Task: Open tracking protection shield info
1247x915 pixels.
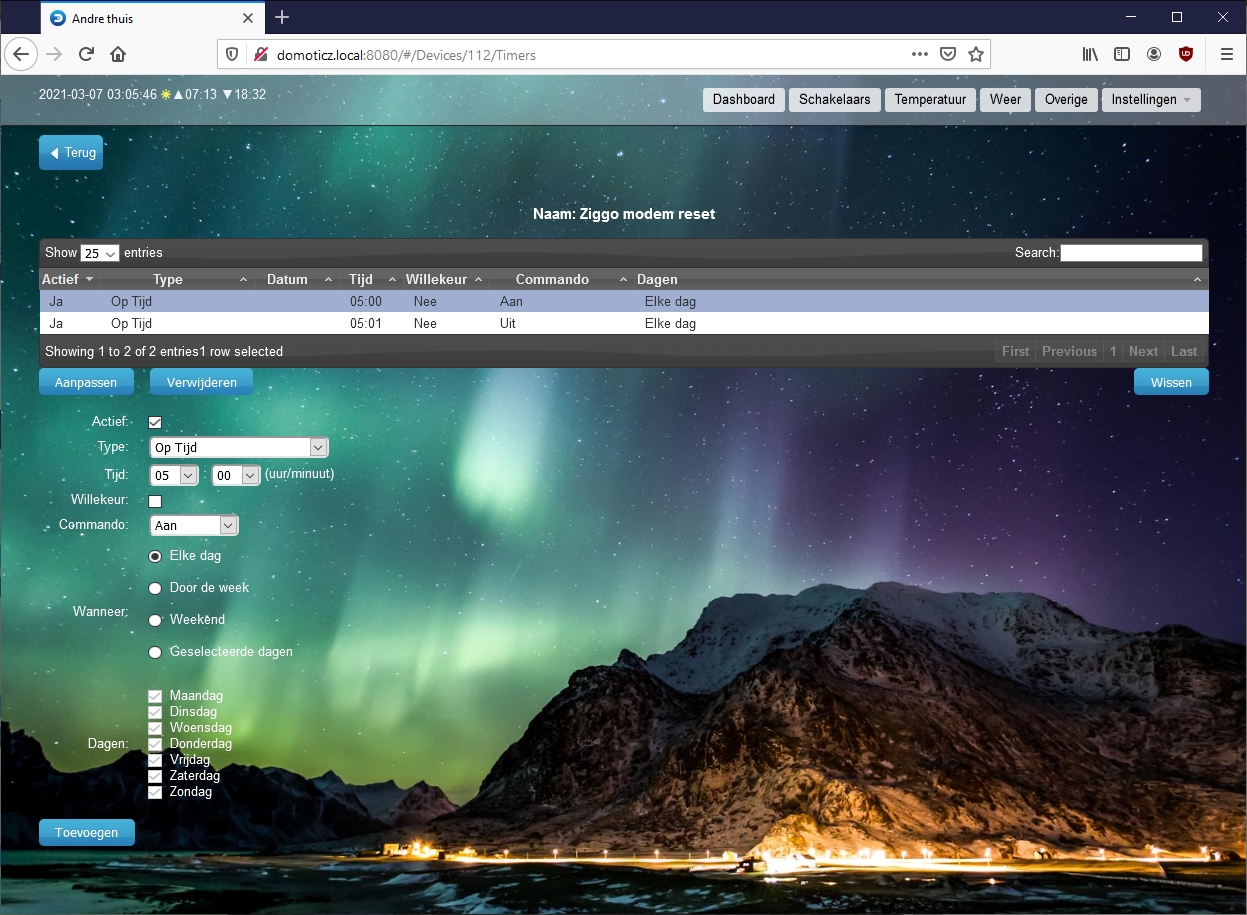Action: (232, 55)
